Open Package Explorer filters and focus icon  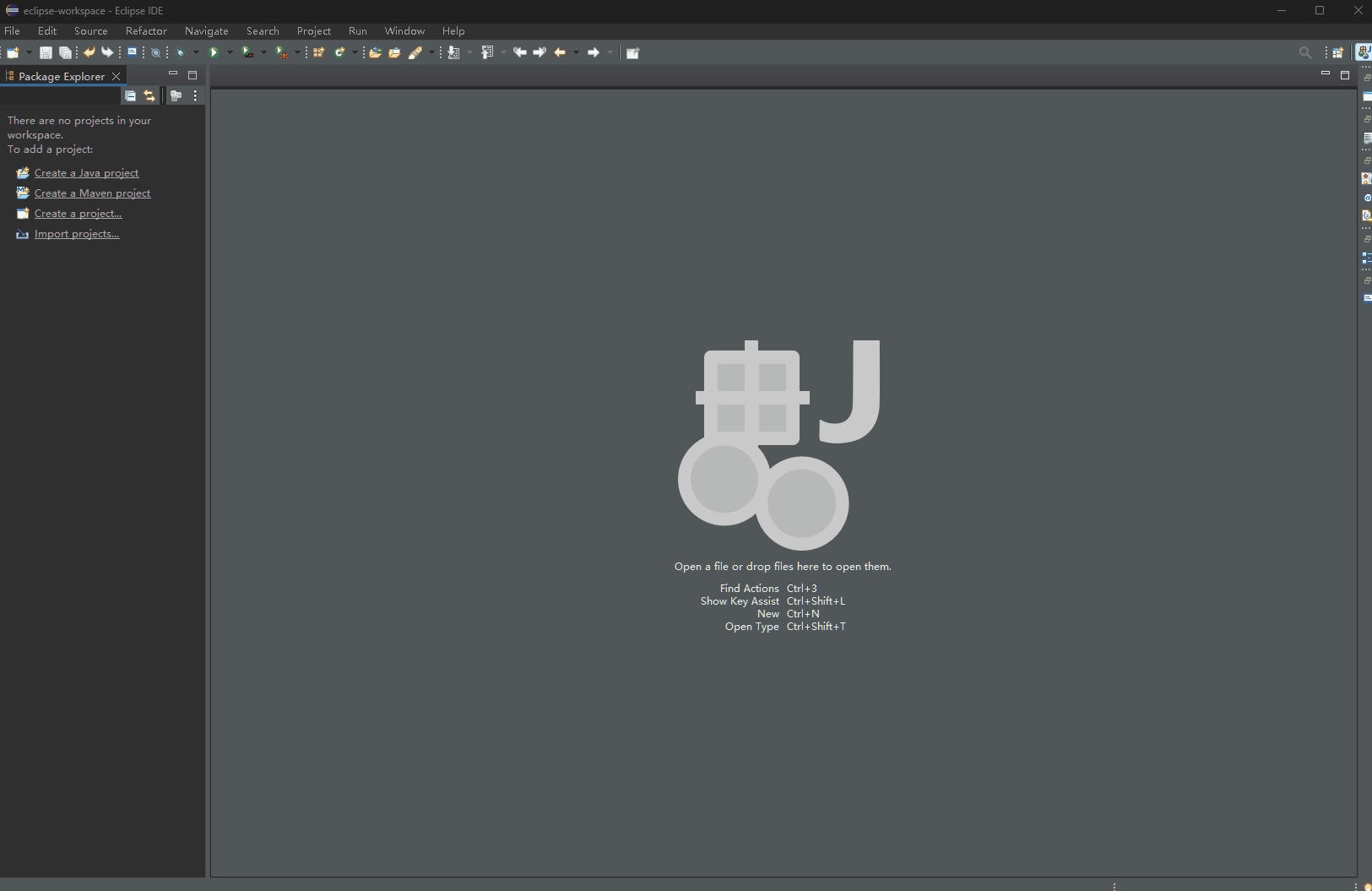(x=176, y=95)
